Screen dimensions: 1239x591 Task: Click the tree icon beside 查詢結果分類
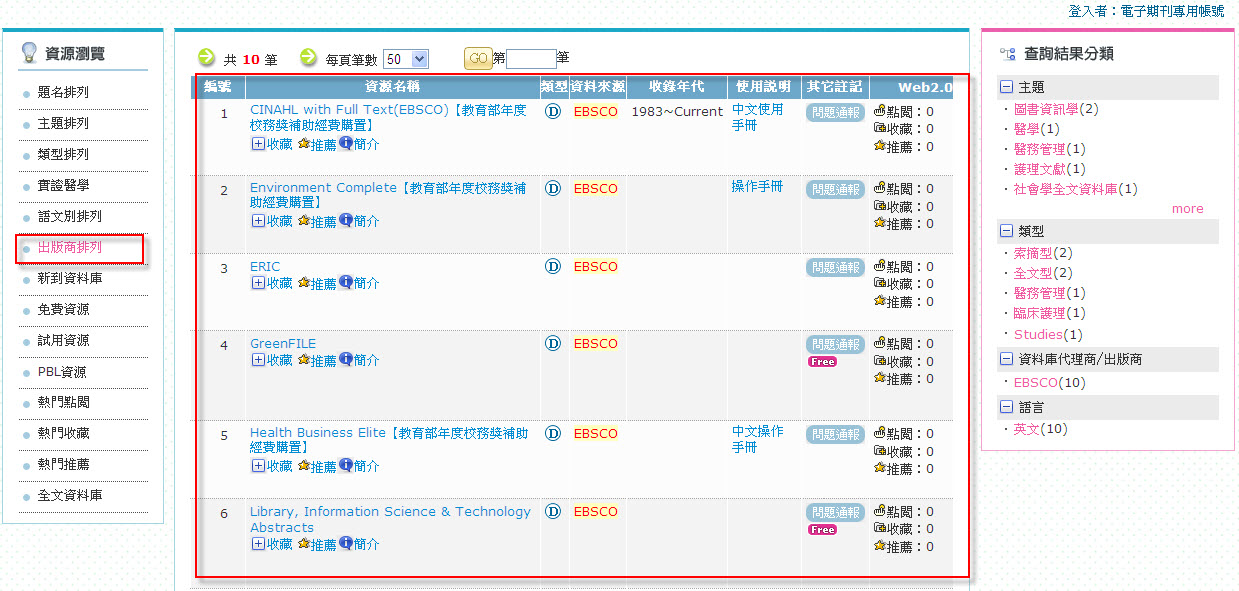(1008, 54)
